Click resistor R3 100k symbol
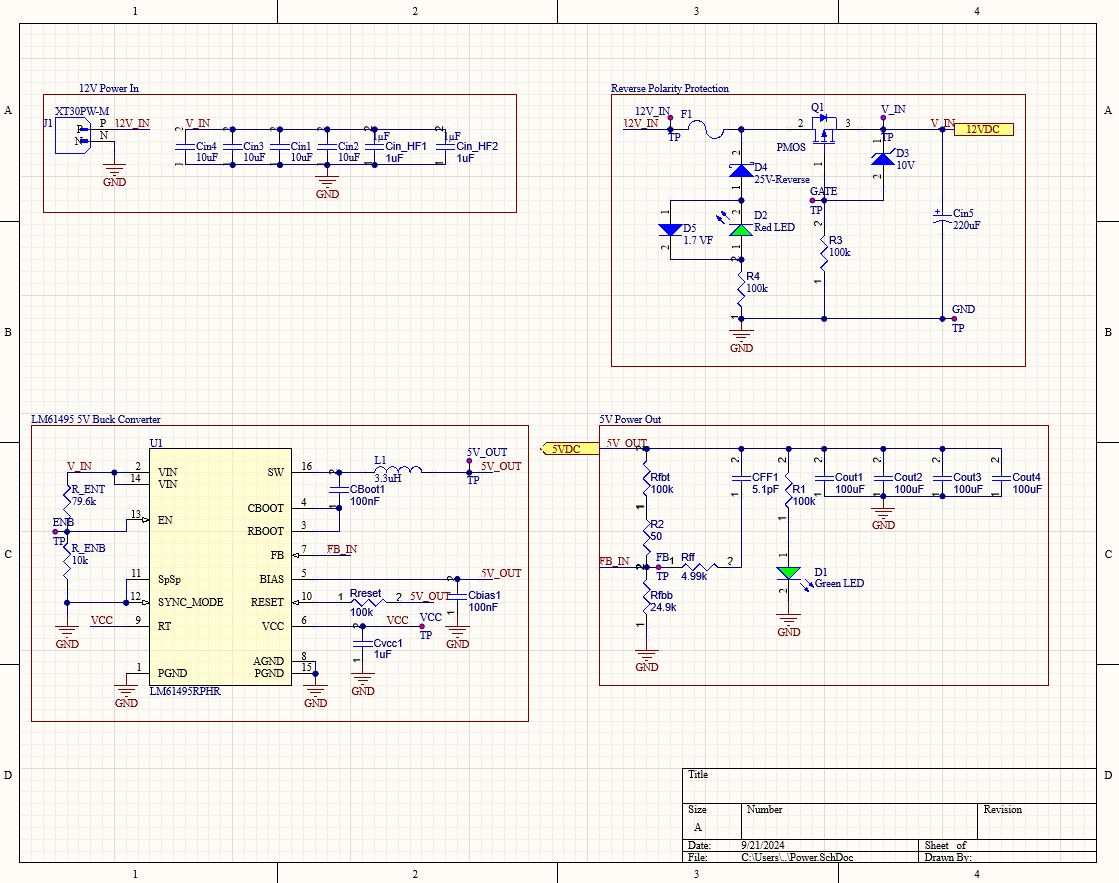This screenshot has height=883, width=1119. pos(824,253)
